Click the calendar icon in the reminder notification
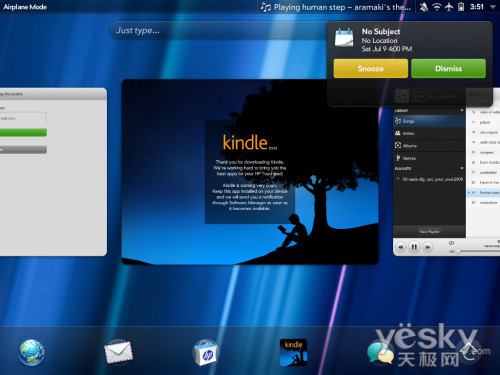The height and width of the screenshot is (375, 500). click(344, 38)
